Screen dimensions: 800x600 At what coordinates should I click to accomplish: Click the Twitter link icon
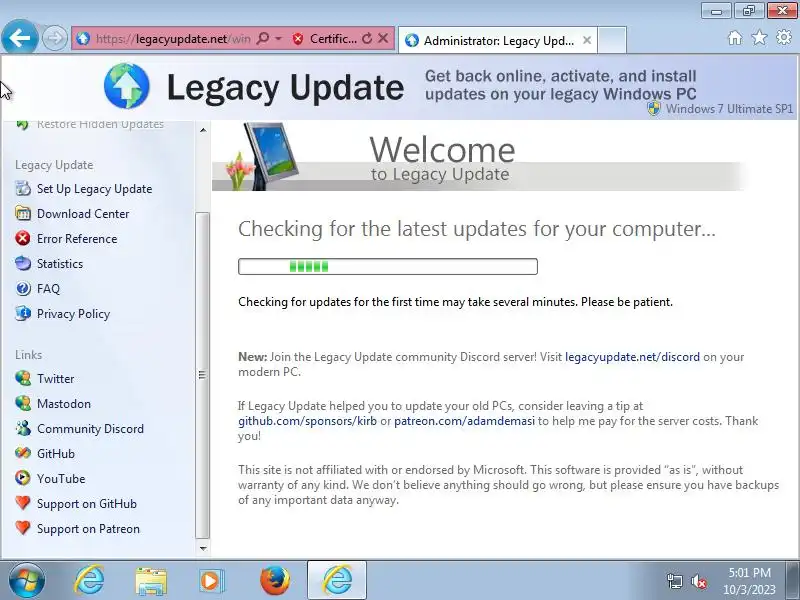pyautogui.click(x=23, y=378)
